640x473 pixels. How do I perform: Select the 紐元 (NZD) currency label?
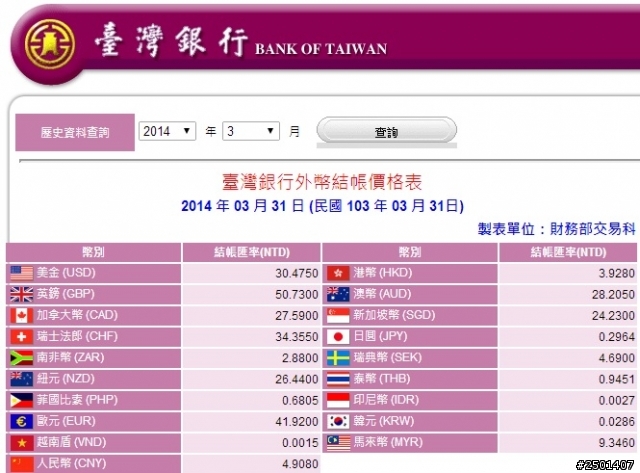pos(66,379)
